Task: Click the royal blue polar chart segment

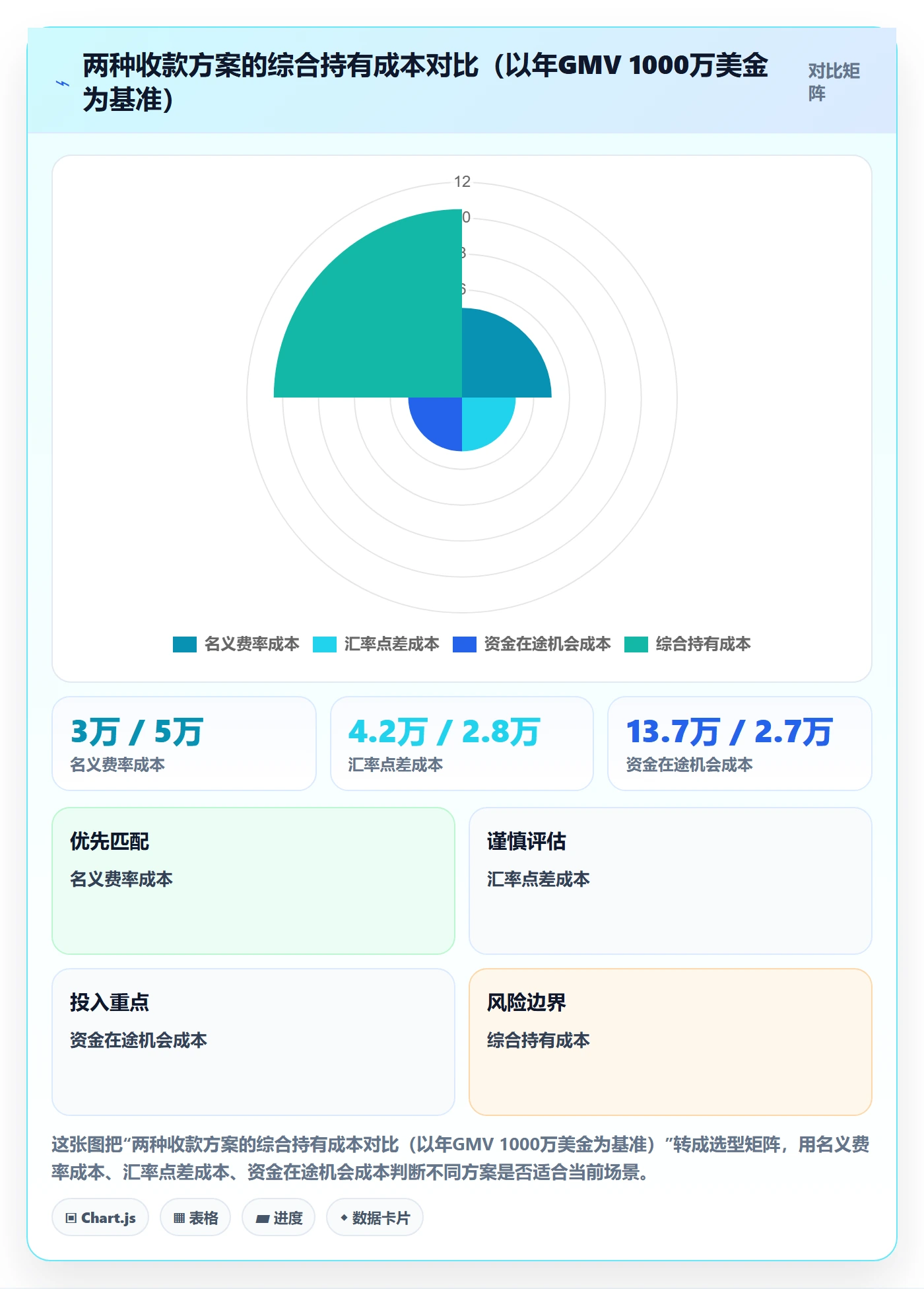Action: [441, 419]
